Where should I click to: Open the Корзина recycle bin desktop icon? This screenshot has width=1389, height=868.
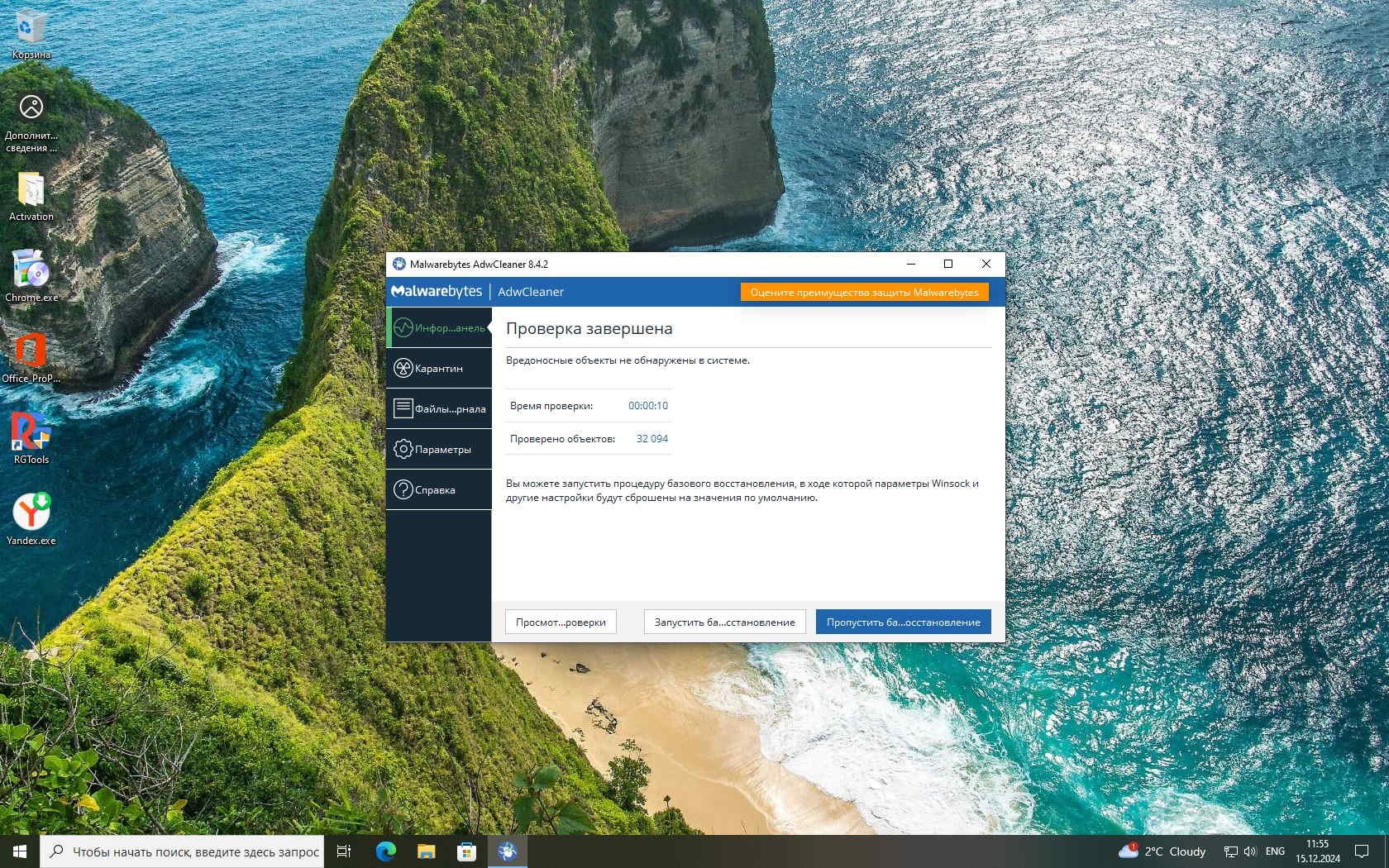click(x=31, y=35)
